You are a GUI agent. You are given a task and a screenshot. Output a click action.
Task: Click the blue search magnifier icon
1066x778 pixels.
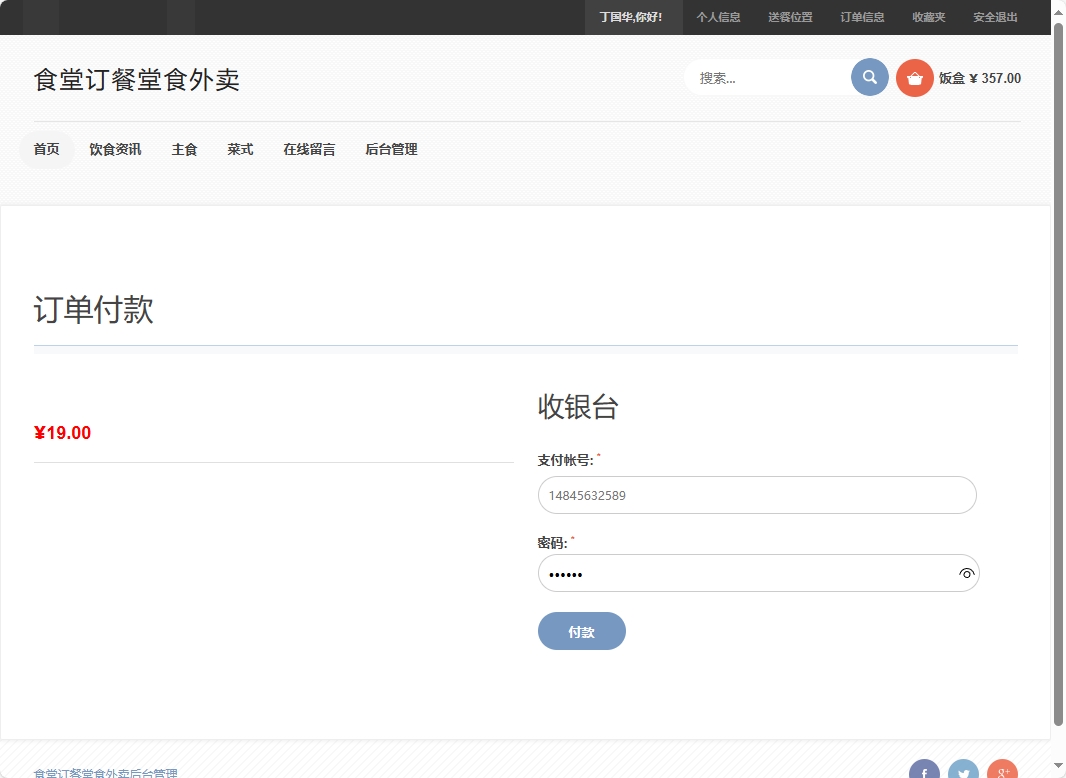tap(868, 77)
